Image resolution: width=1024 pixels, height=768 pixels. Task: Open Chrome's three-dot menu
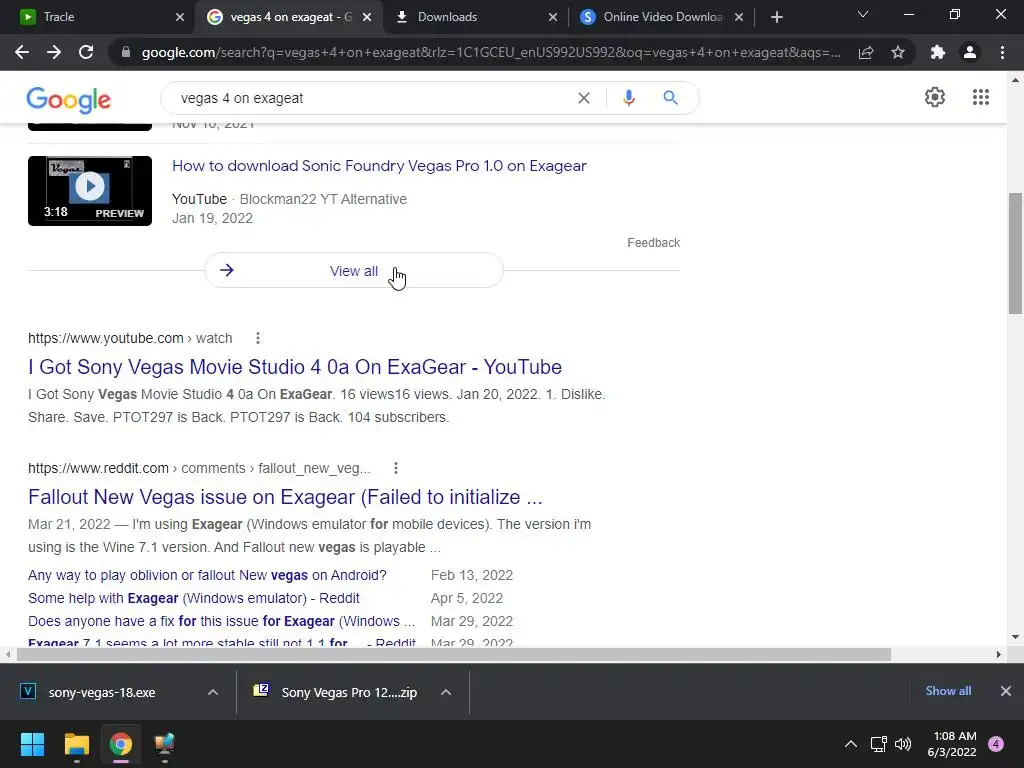1002,52
